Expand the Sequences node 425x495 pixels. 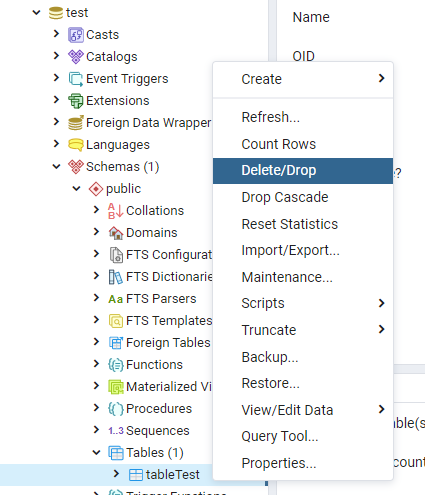[x=96, y=430]
